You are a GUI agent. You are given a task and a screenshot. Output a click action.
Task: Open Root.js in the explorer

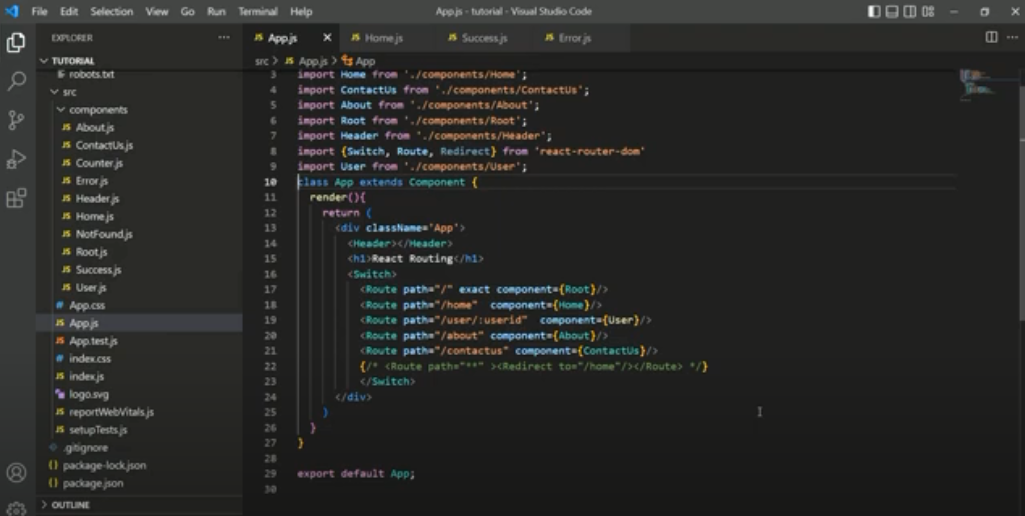(91, 252)
